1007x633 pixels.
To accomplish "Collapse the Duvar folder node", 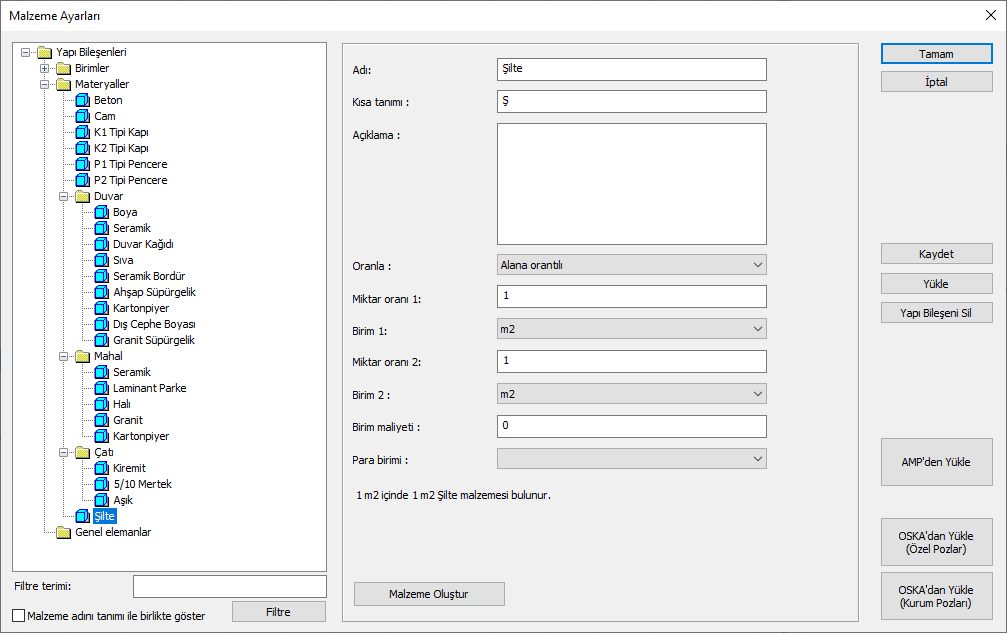I will coord(64,197).
